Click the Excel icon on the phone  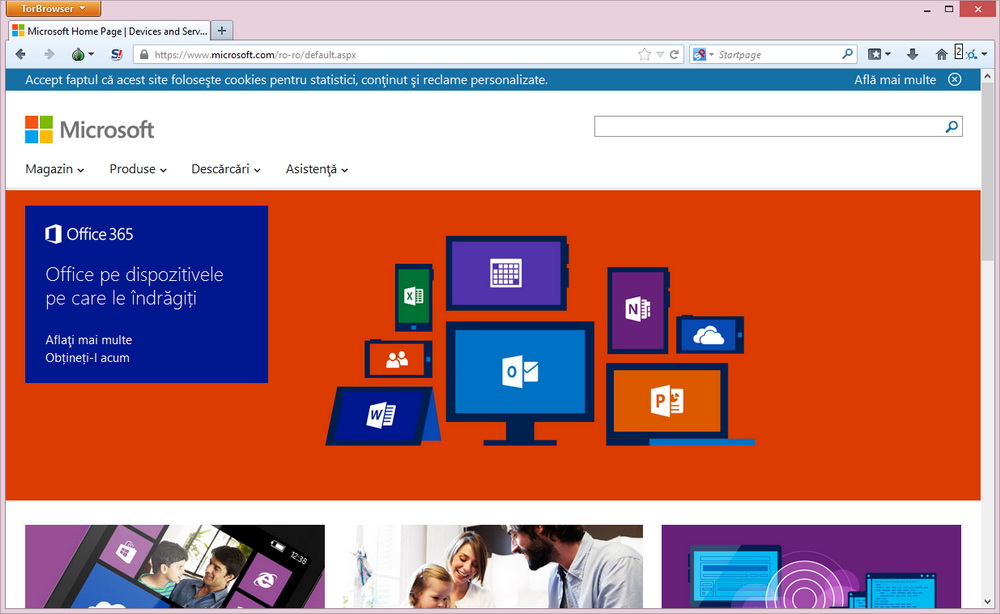point(413,296)
